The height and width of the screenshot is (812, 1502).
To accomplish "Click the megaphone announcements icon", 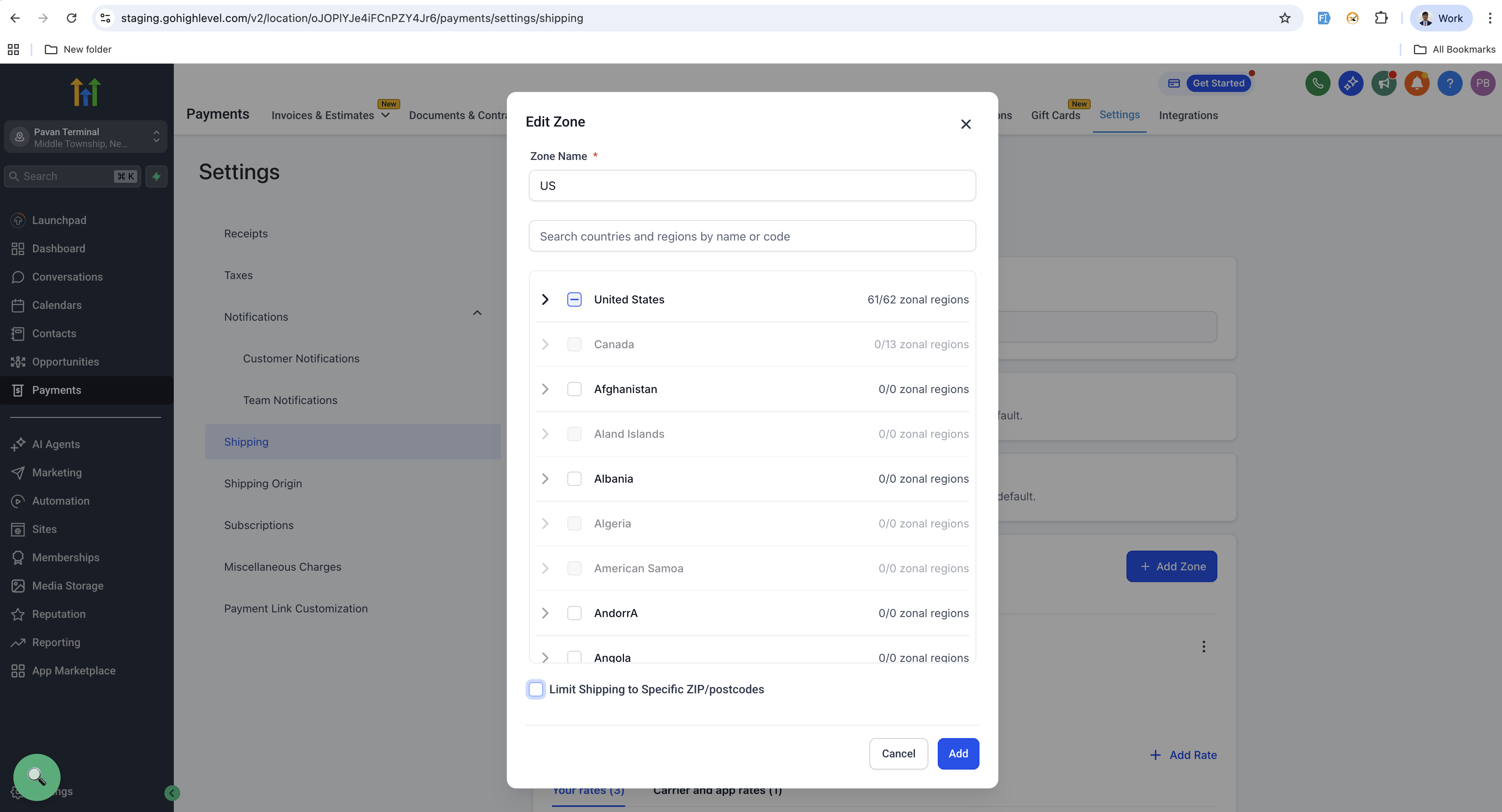I will tap(1383, 83).
